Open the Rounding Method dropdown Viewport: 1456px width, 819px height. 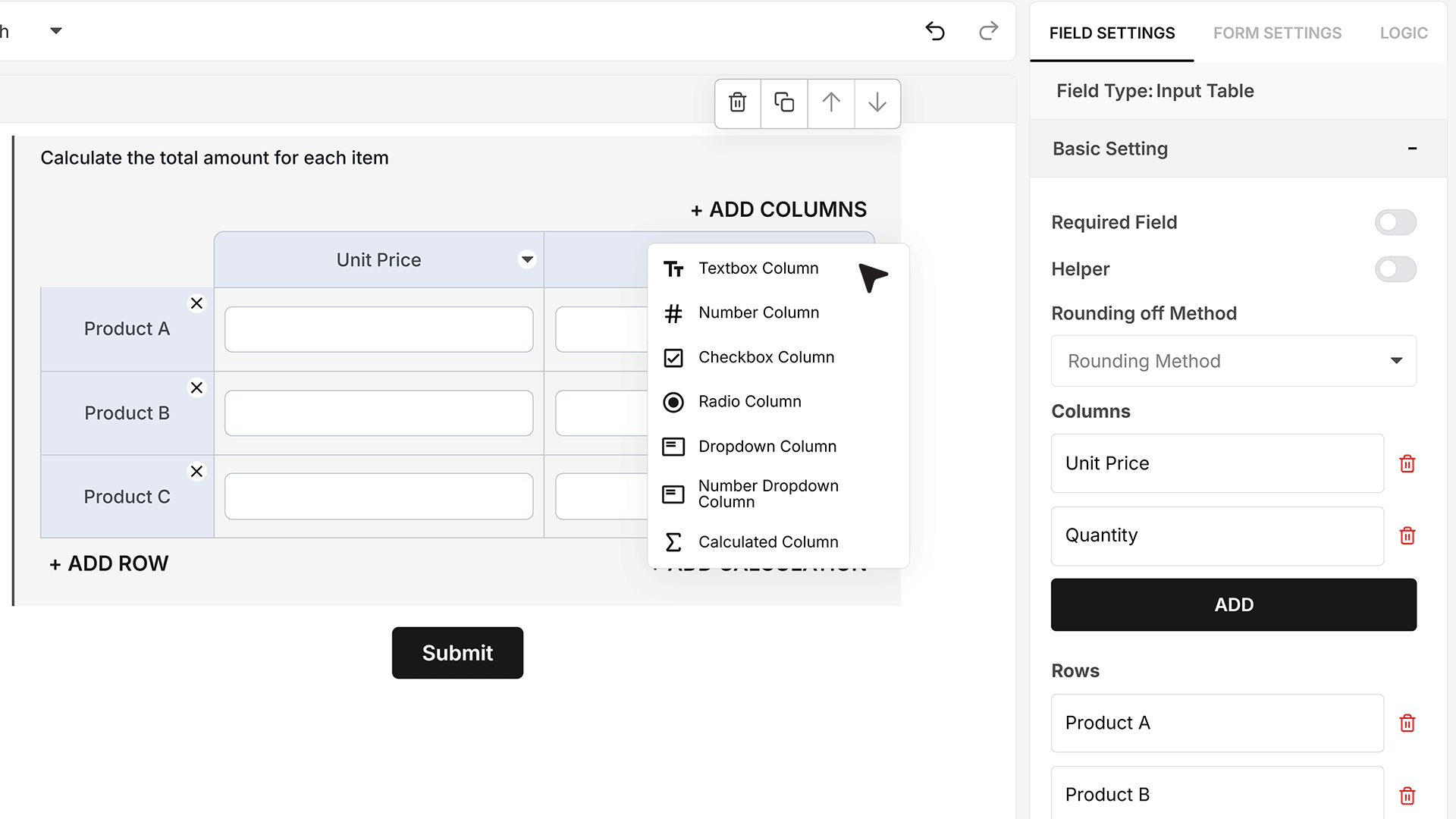pyautogui.click(x=1233, y=361)
